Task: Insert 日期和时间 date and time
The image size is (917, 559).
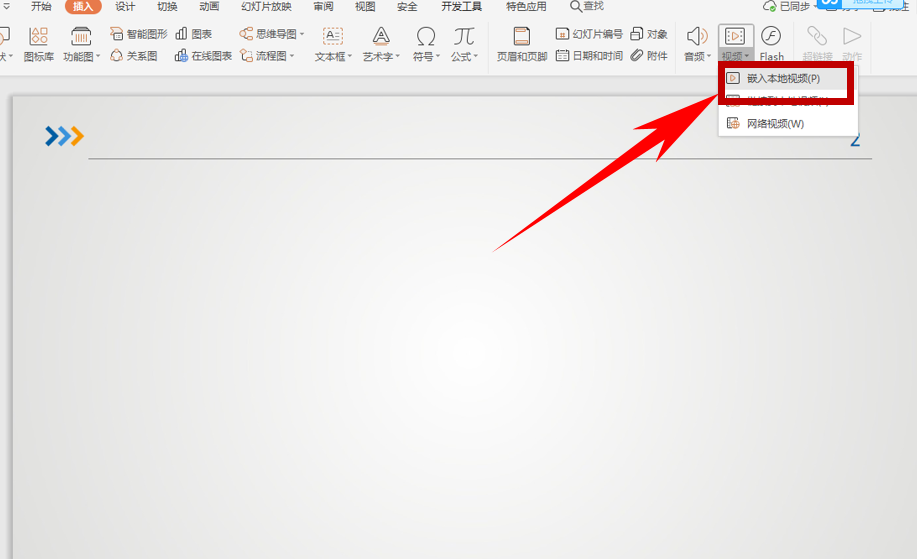Action: tap(589, 56)
